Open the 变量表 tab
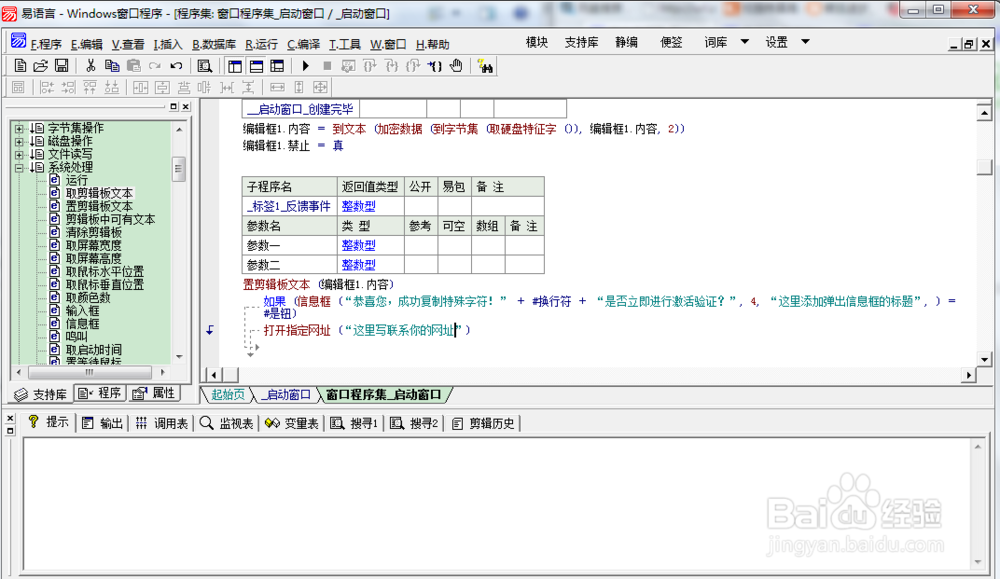Image resolution: width=1000 pixels, height=579 pixels. click(x=292, y=423)
